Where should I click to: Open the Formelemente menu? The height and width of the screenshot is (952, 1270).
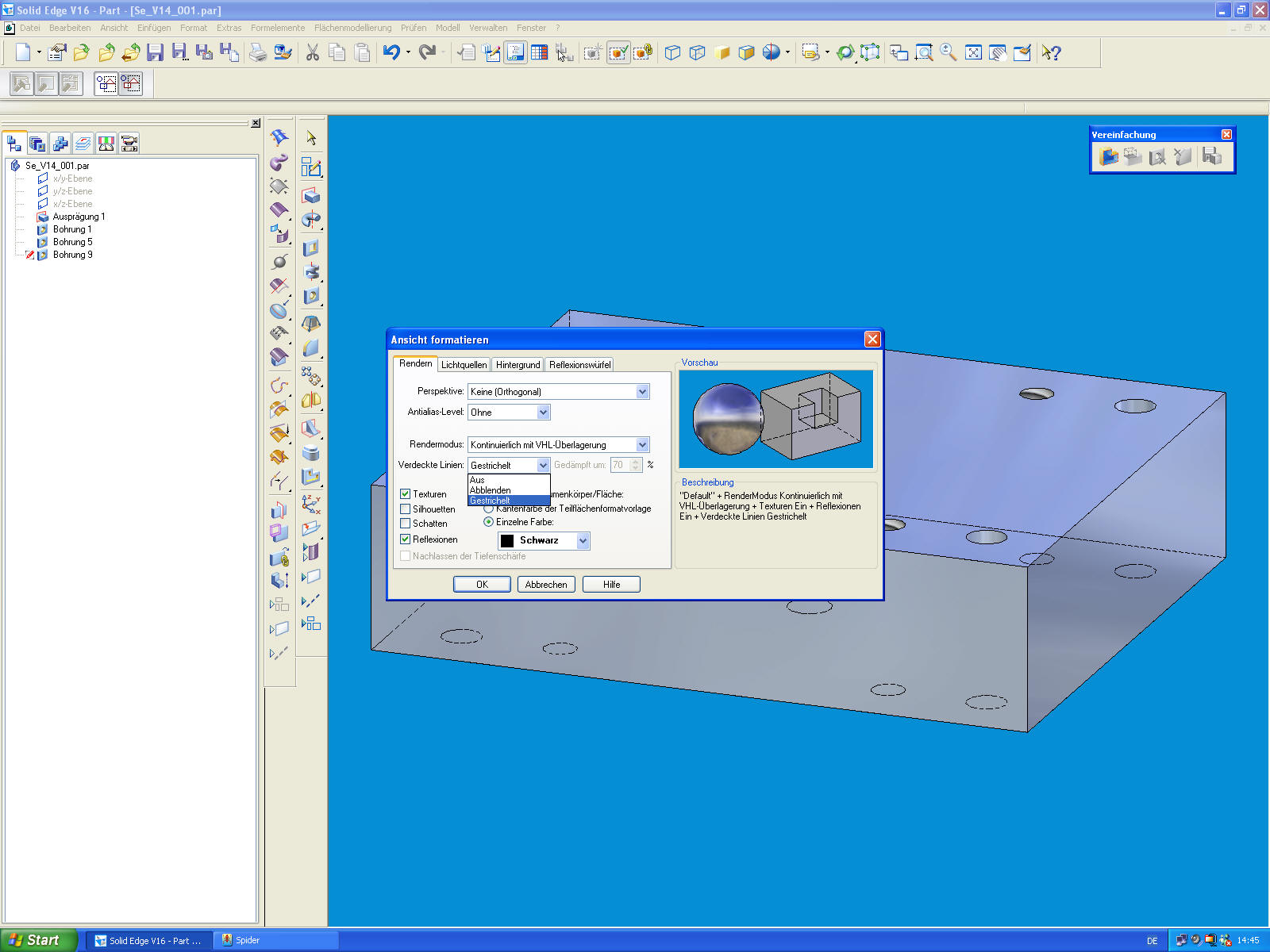[x=278, y=28]
